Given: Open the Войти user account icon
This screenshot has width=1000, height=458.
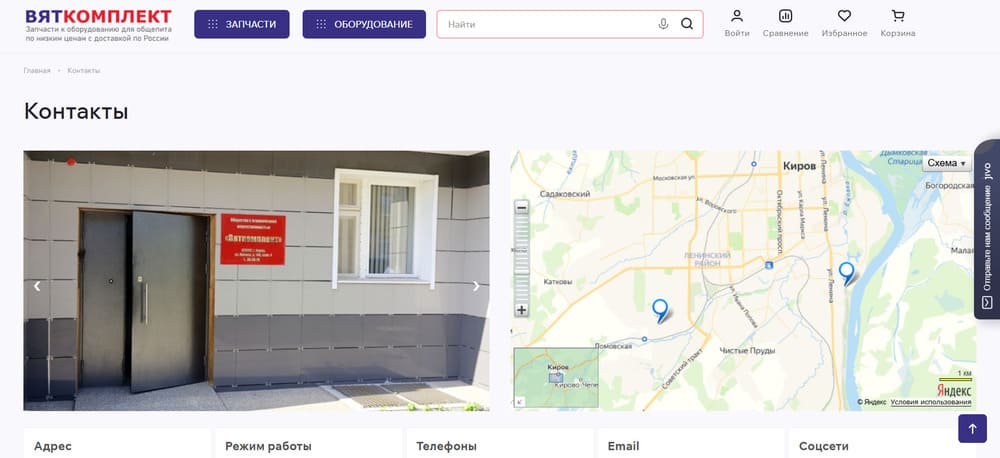Looking at the screenshot, I should coord(737,24).
